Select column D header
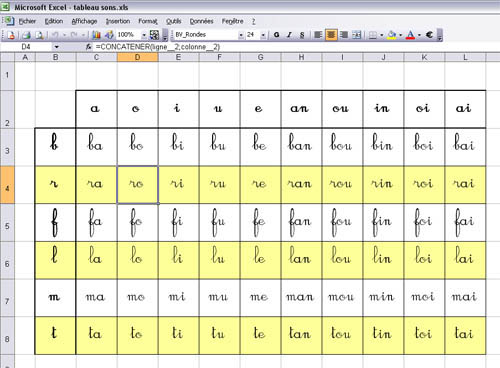 137,57
